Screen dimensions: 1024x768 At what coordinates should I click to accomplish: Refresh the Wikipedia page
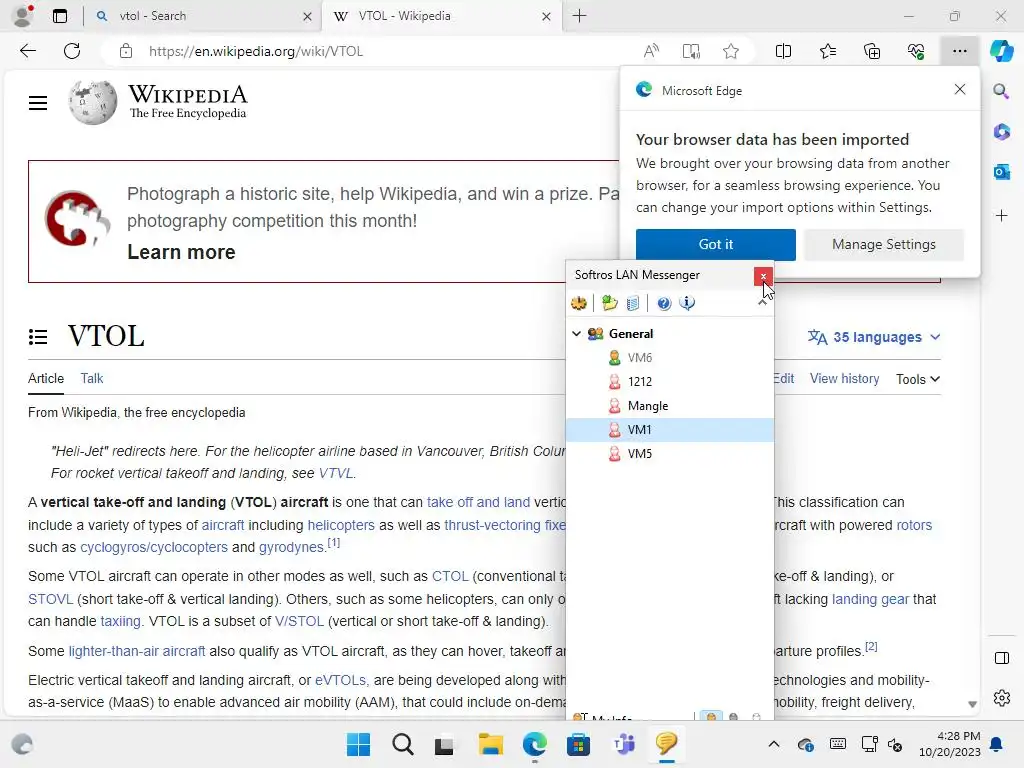pyautogui.click(x=72, y=51)
